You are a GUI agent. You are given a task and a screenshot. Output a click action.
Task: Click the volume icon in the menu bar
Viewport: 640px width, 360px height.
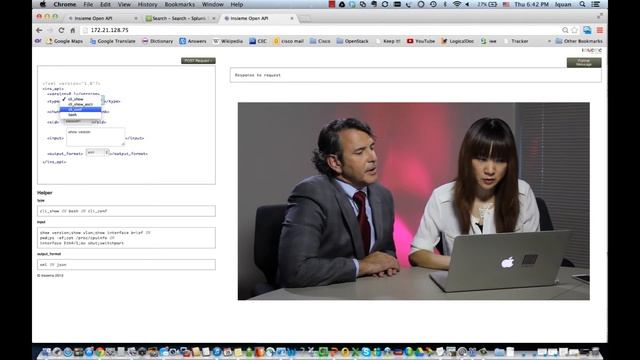coord(467,4)
